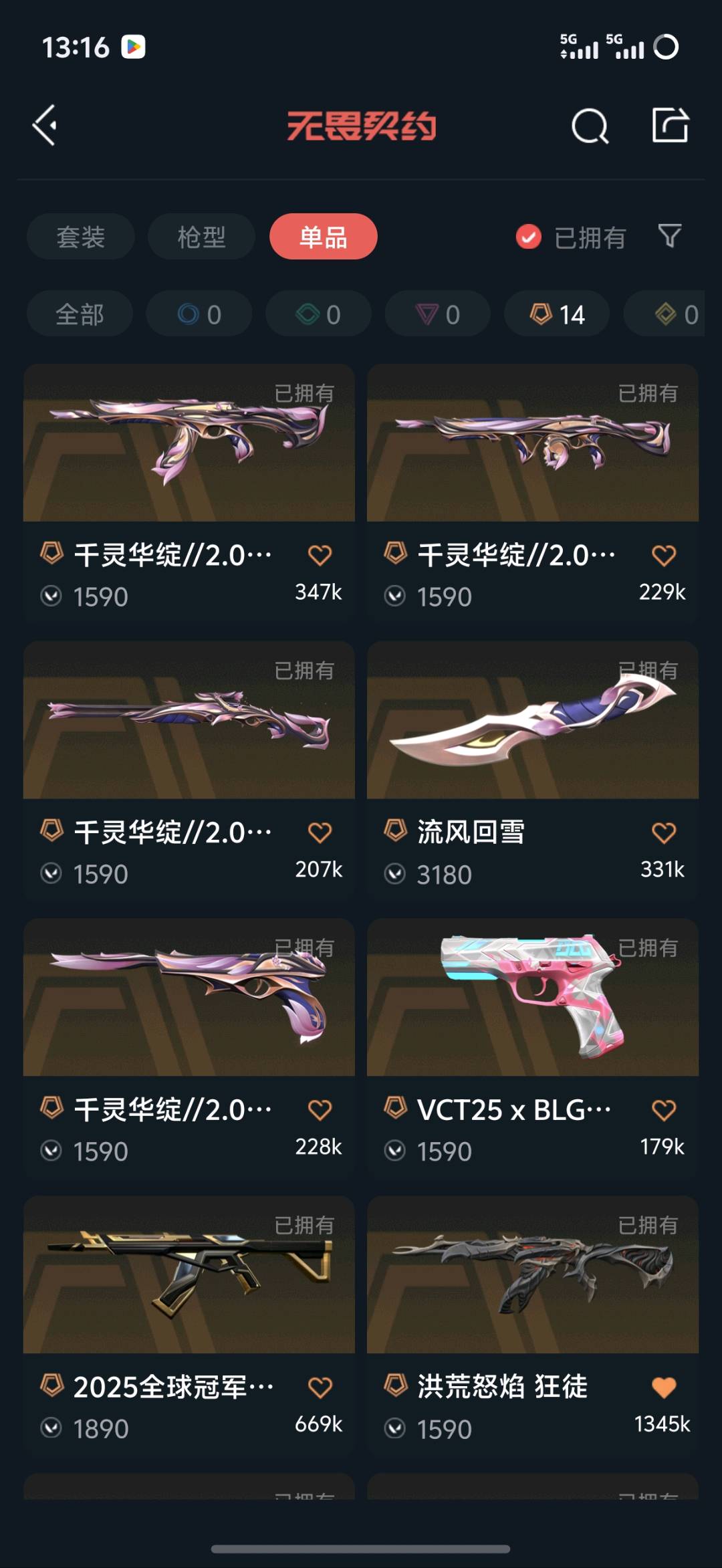Open the 流风回雪 knife thumbnail
The width and height of the screenshot is (722, 1568).
point(533,720)
